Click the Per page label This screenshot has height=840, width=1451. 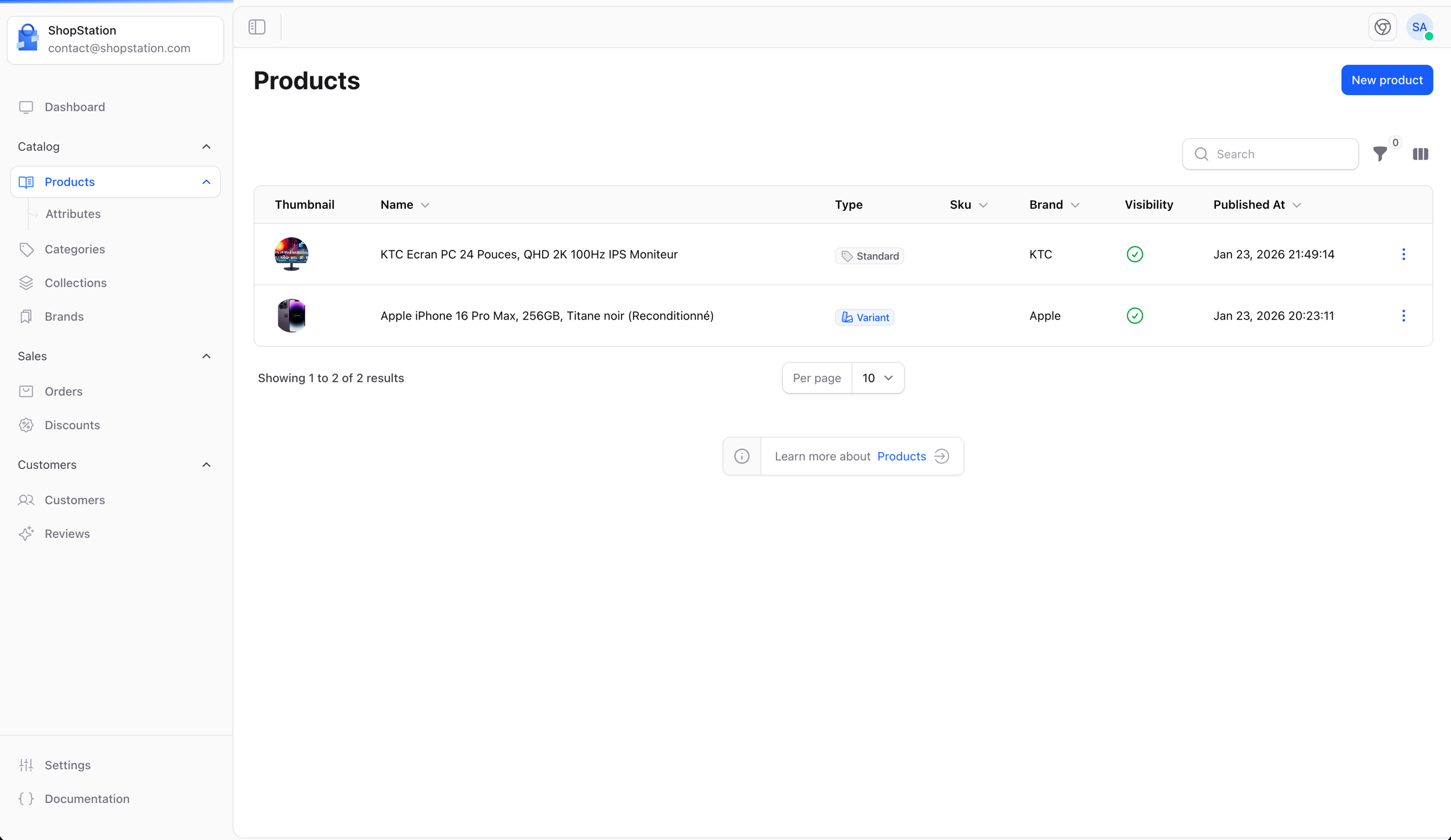(817, 378)
